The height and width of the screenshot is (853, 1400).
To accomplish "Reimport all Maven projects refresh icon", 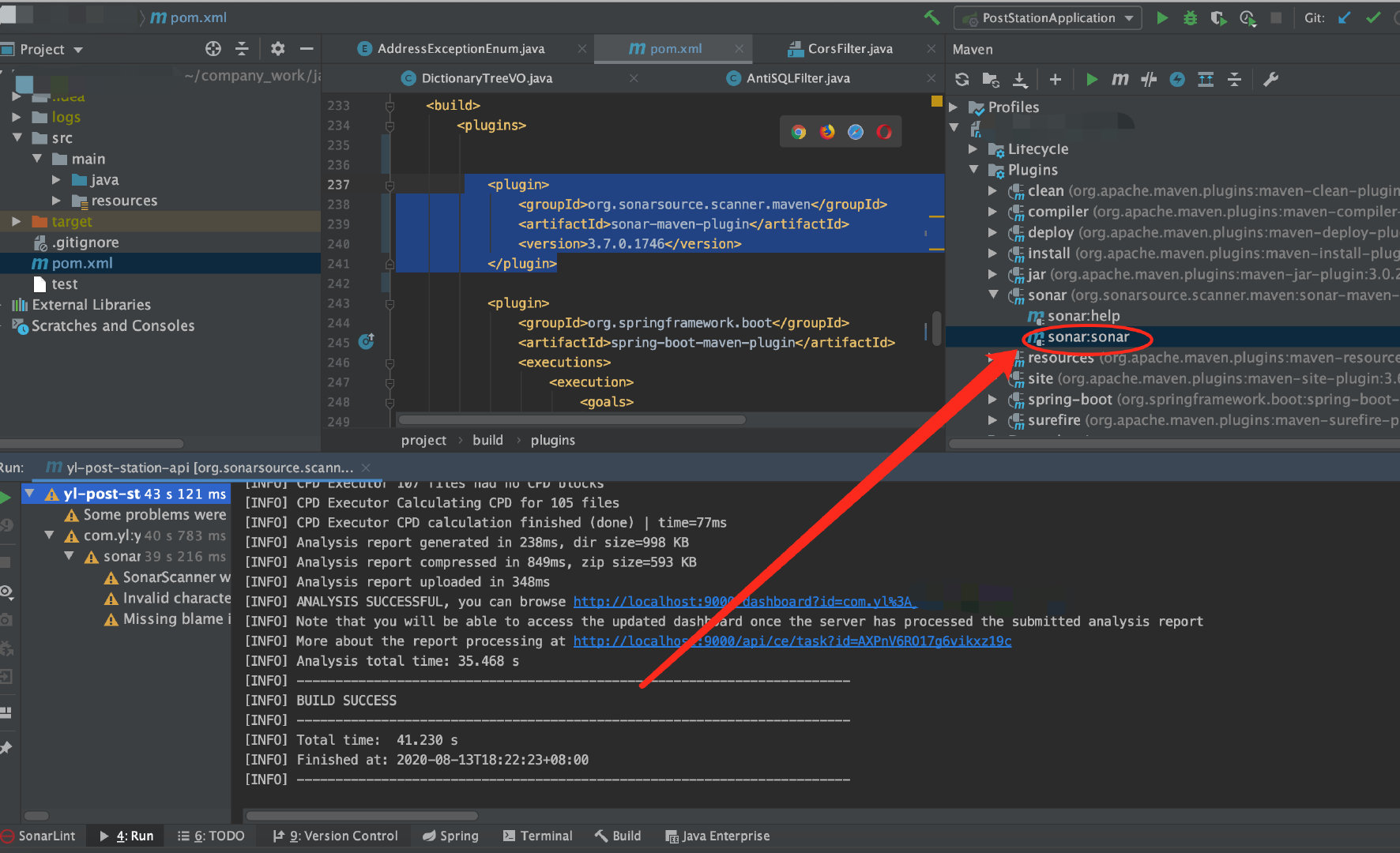I will pos(962,79).
